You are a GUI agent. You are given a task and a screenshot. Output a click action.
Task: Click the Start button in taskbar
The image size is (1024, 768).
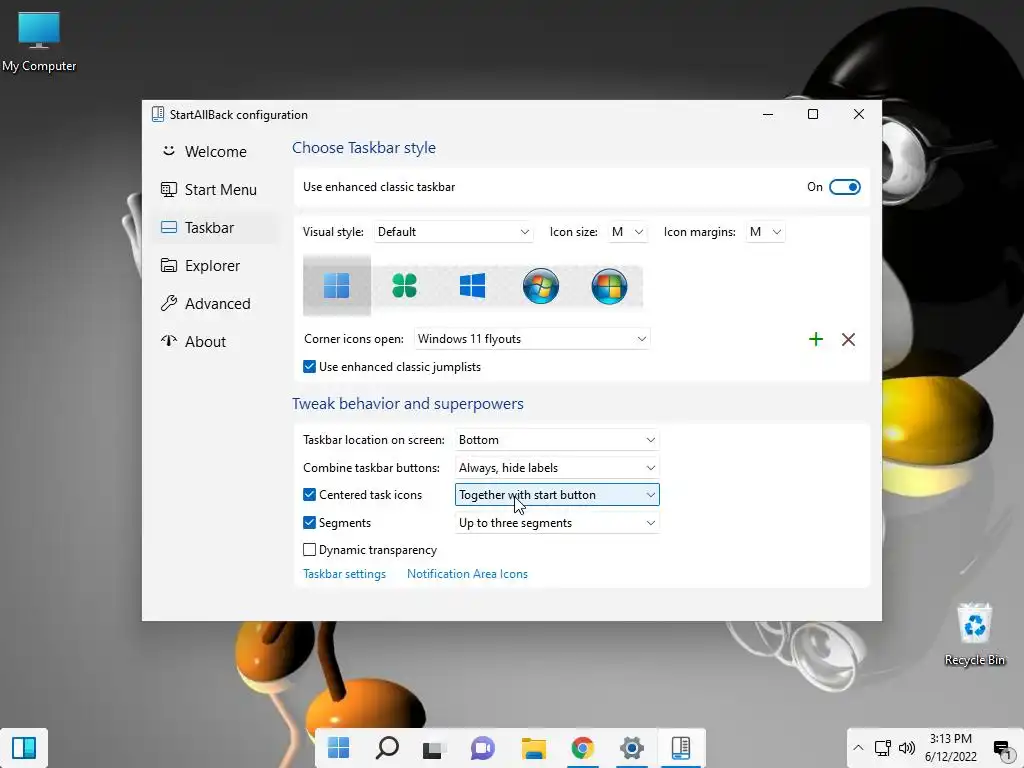pyautogui.click(x=338, y=748)
